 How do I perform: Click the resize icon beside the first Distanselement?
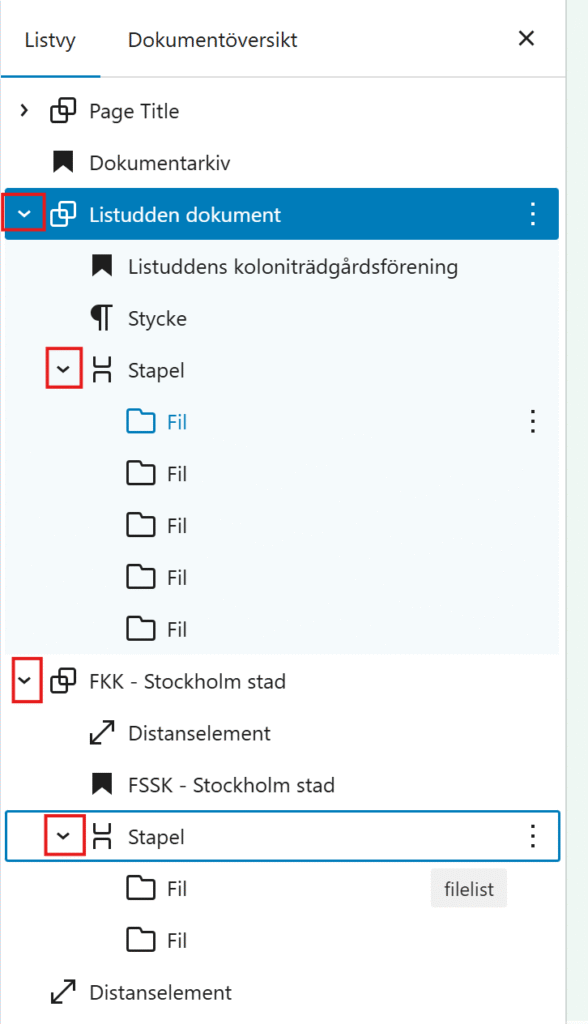(x=102, y=733)
